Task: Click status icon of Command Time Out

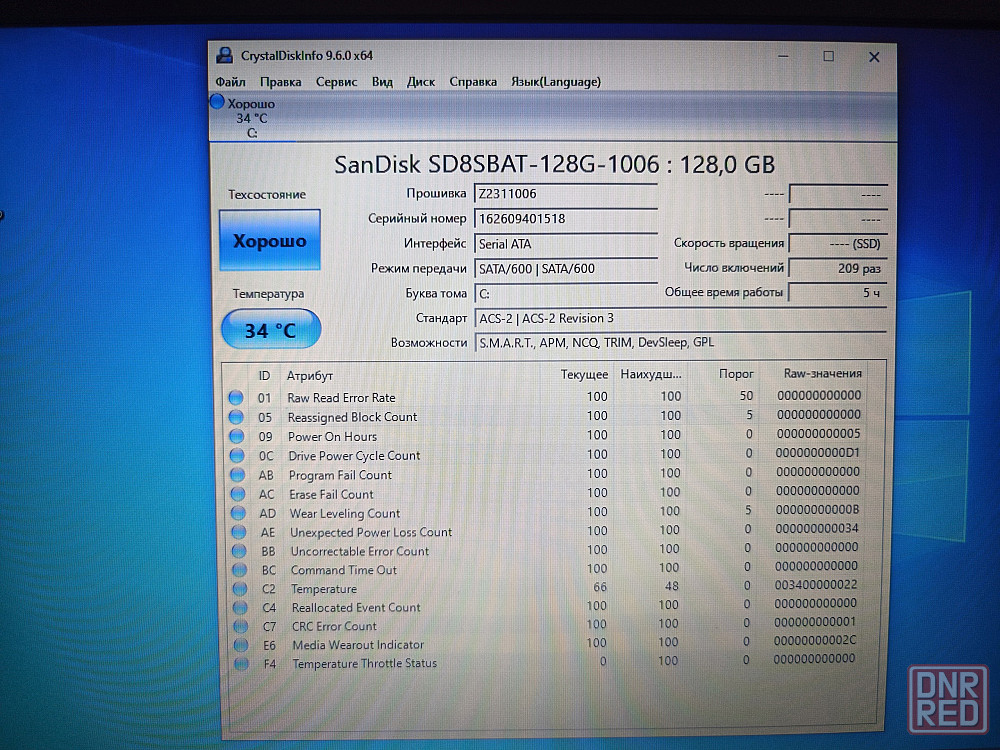Action: click(239, 570)
